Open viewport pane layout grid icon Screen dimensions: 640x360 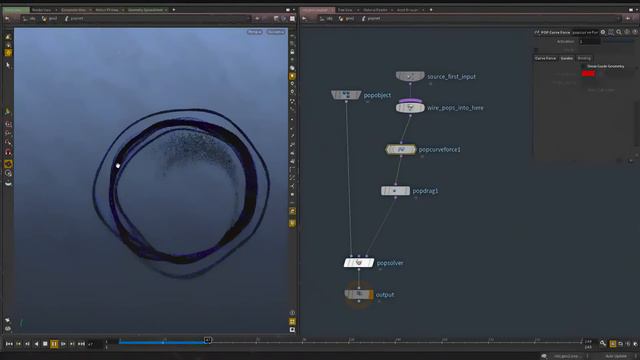coord(292,18)
